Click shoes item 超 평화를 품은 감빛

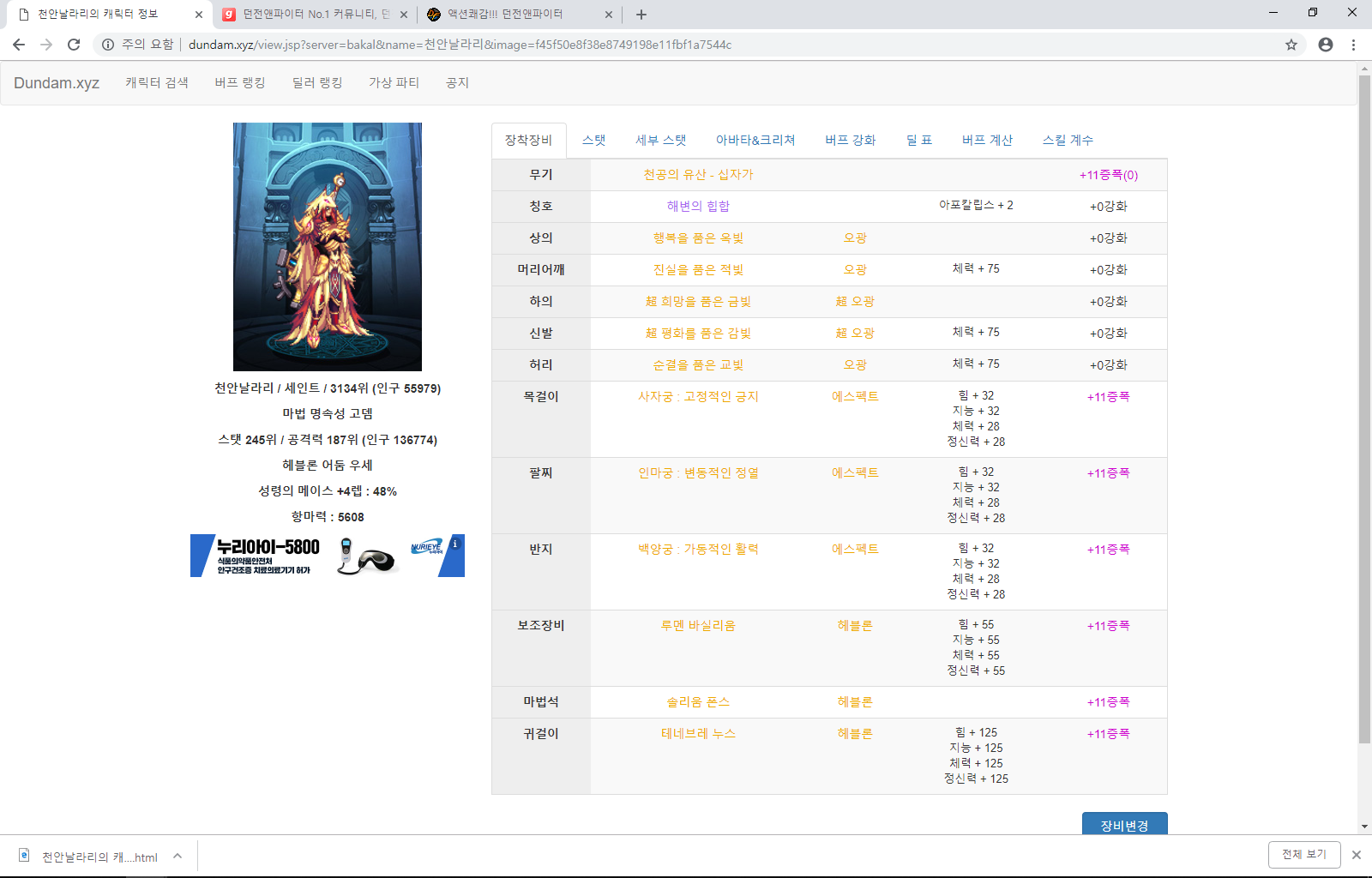click(699, 334)
